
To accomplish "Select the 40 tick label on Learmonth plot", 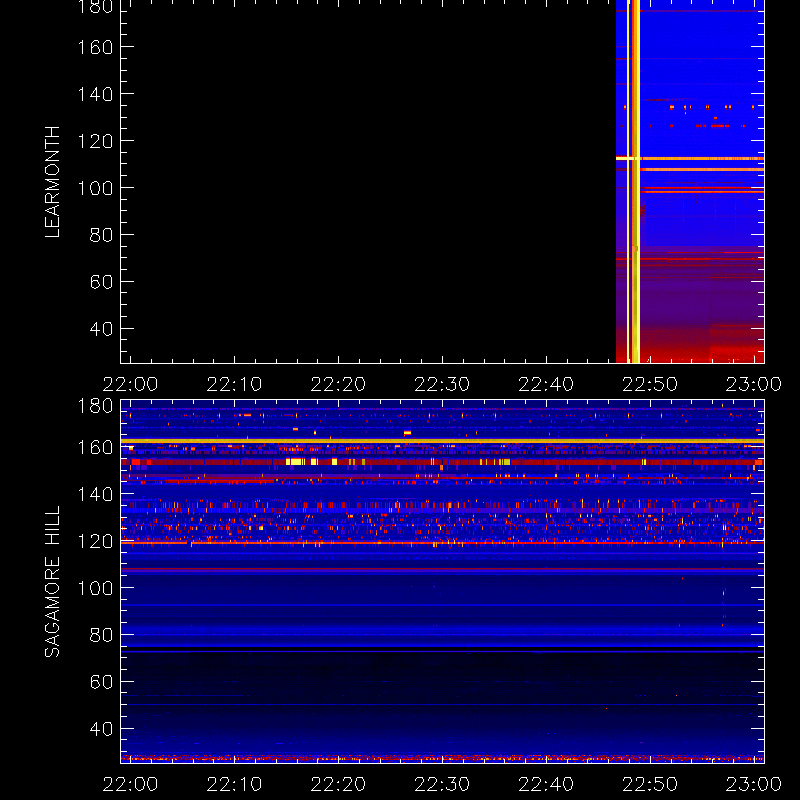I will click(x=101, y=329).
